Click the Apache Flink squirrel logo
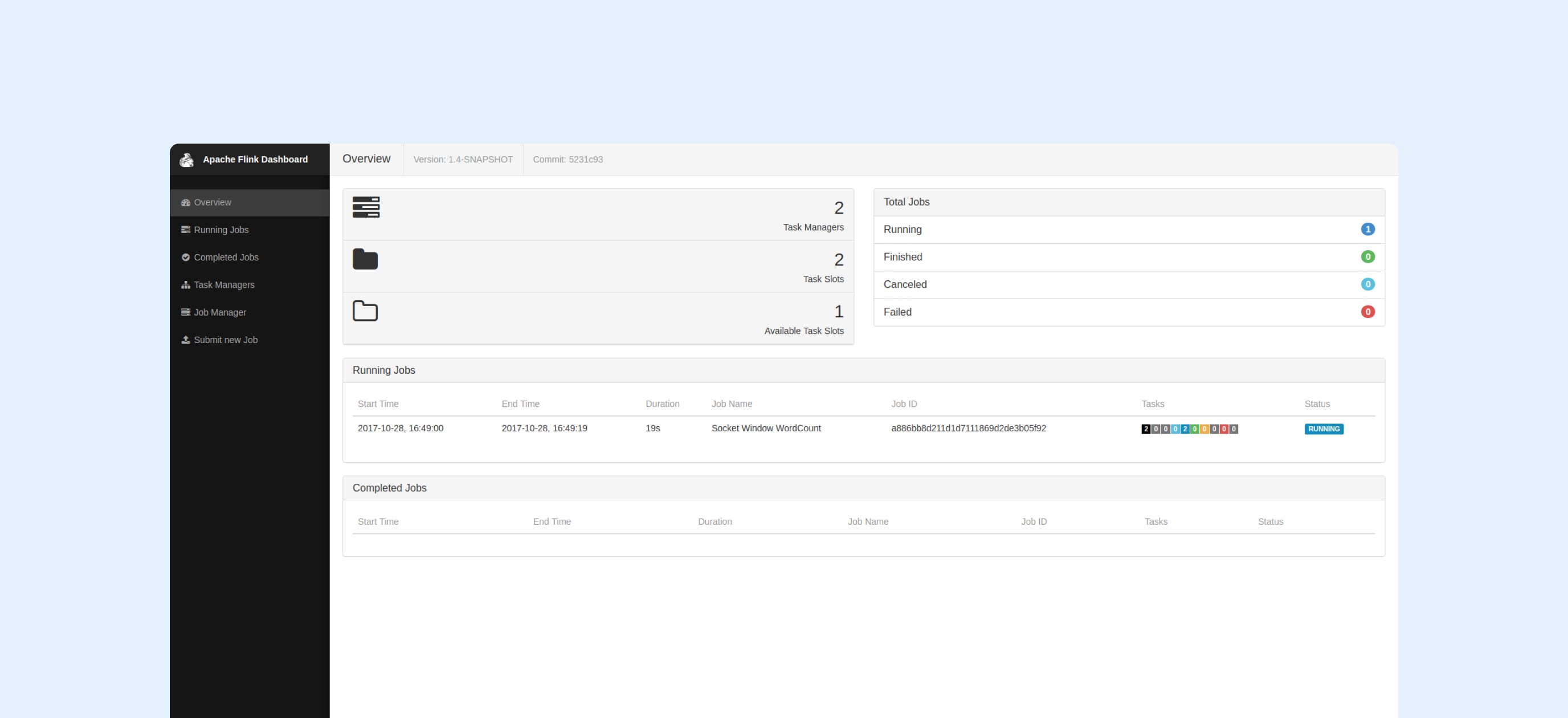 (x=186, y=160)
